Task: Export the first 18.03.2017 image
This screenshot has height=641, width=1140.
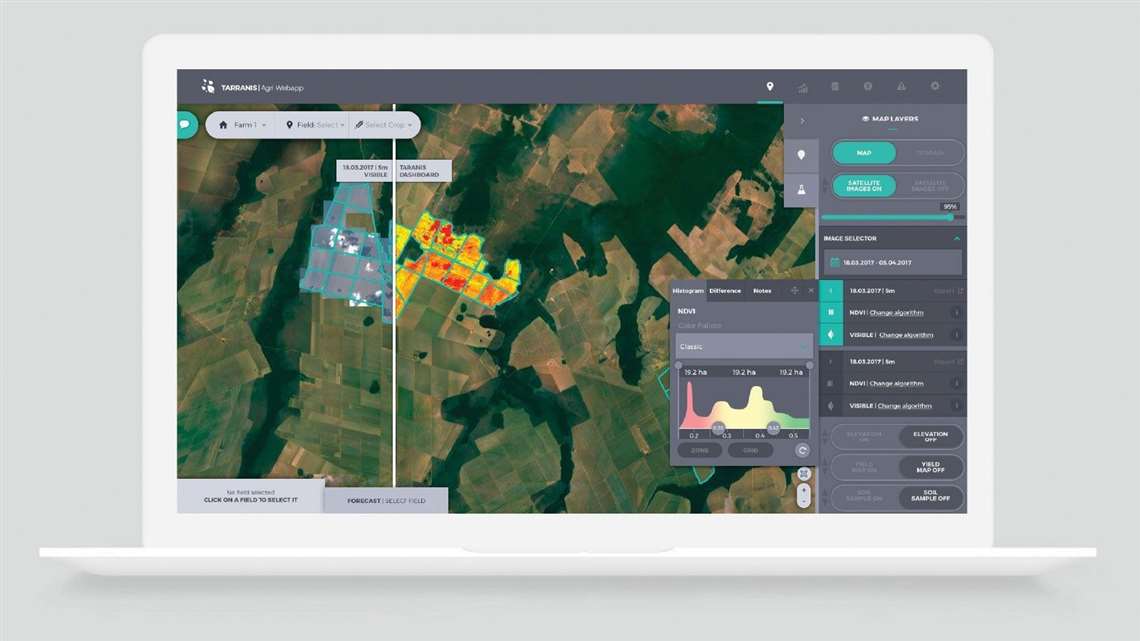Action: coord(948,291)
